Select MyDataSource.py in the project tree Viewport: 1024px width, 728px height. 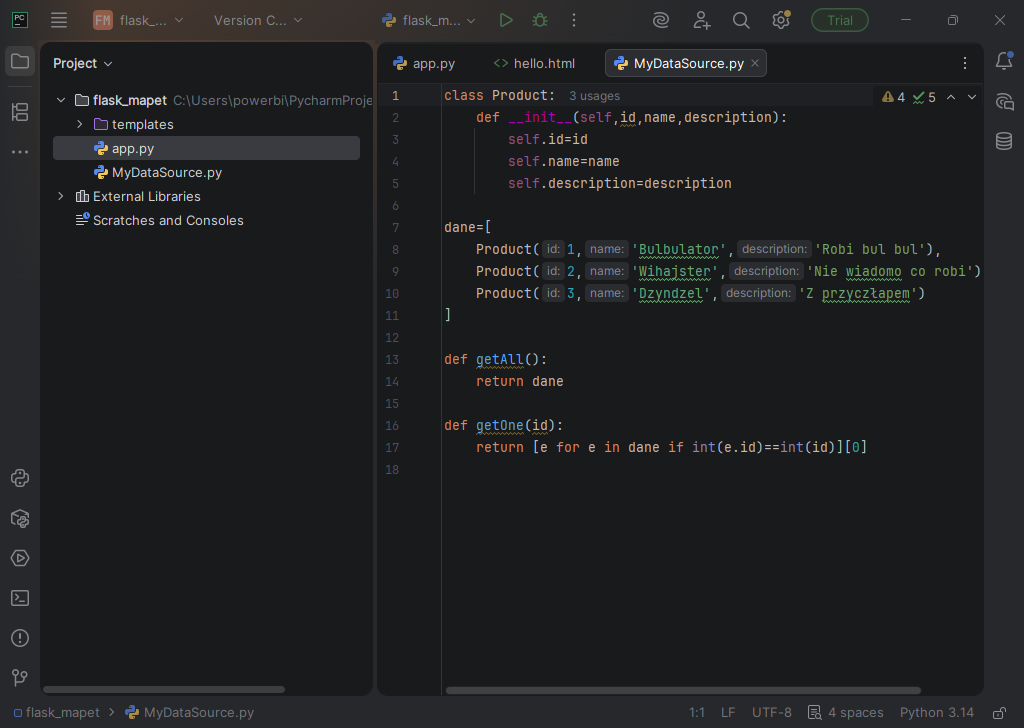point(206,172)
